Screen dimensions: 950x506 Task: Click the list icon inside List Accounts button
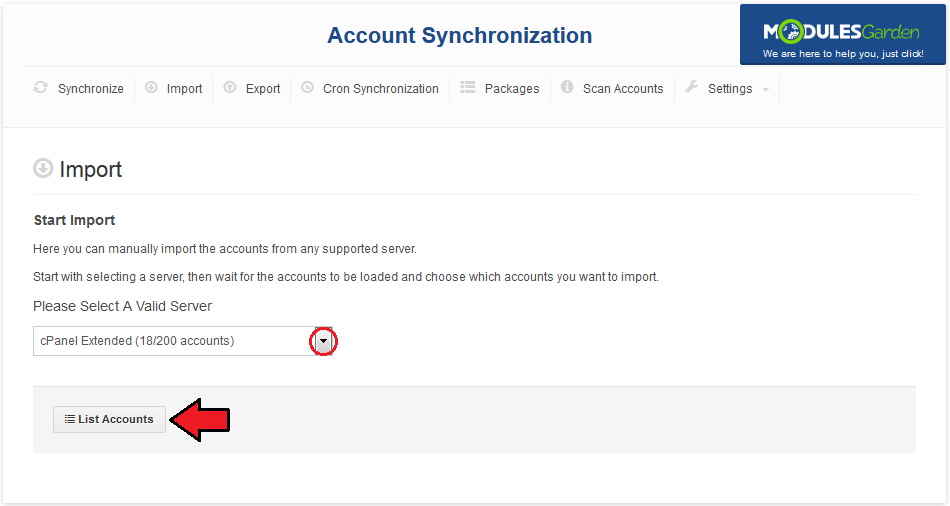(x=70, y=419)
